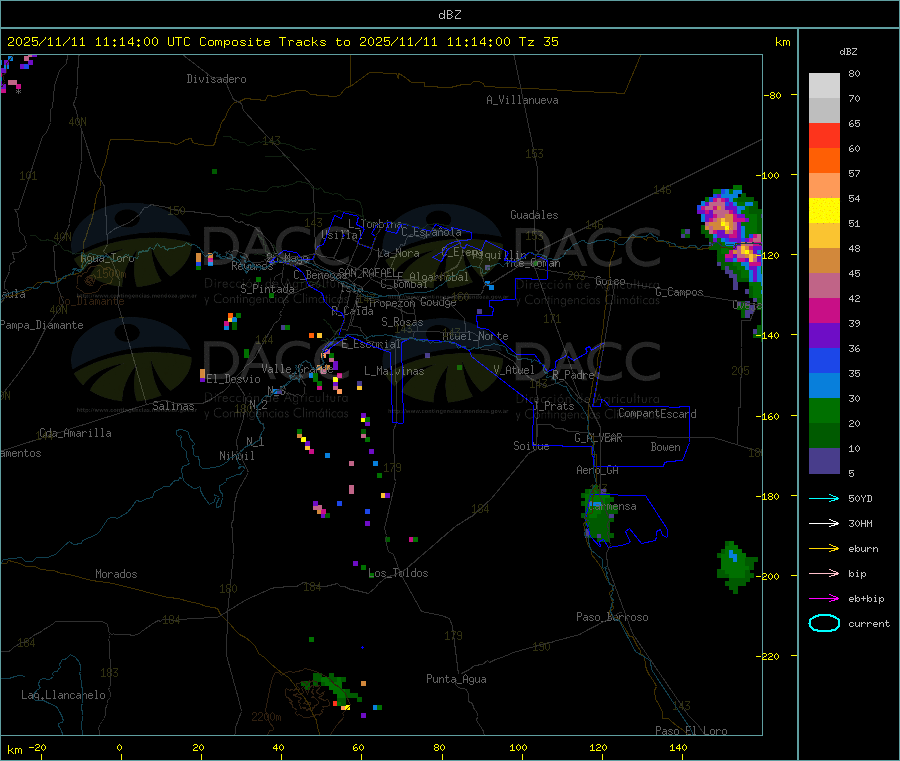Click the CompantEscard map label

coord(657,414)
